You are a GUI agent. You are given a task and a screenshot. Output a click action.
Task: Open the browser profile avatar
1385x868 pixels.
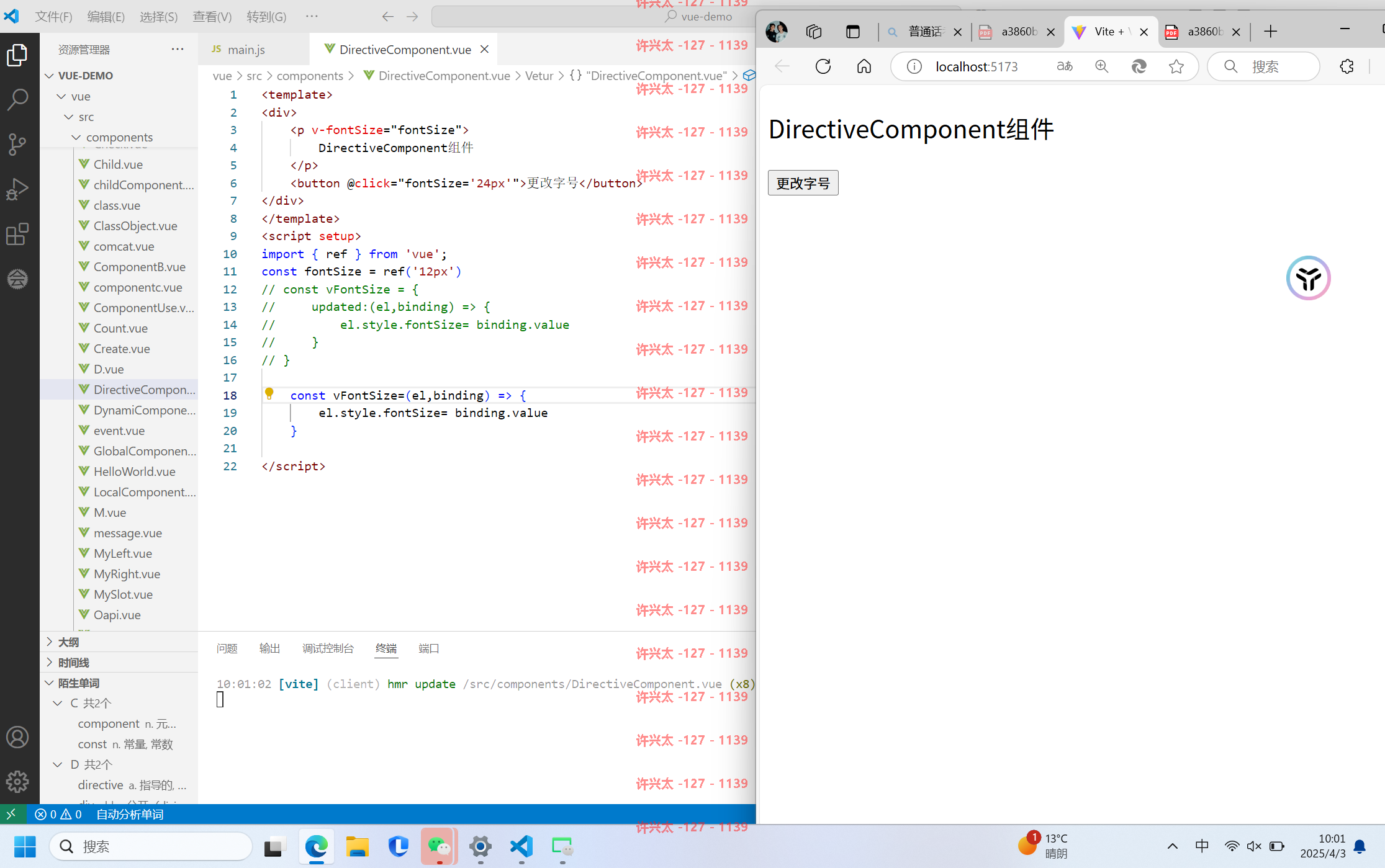pos(777,31)
